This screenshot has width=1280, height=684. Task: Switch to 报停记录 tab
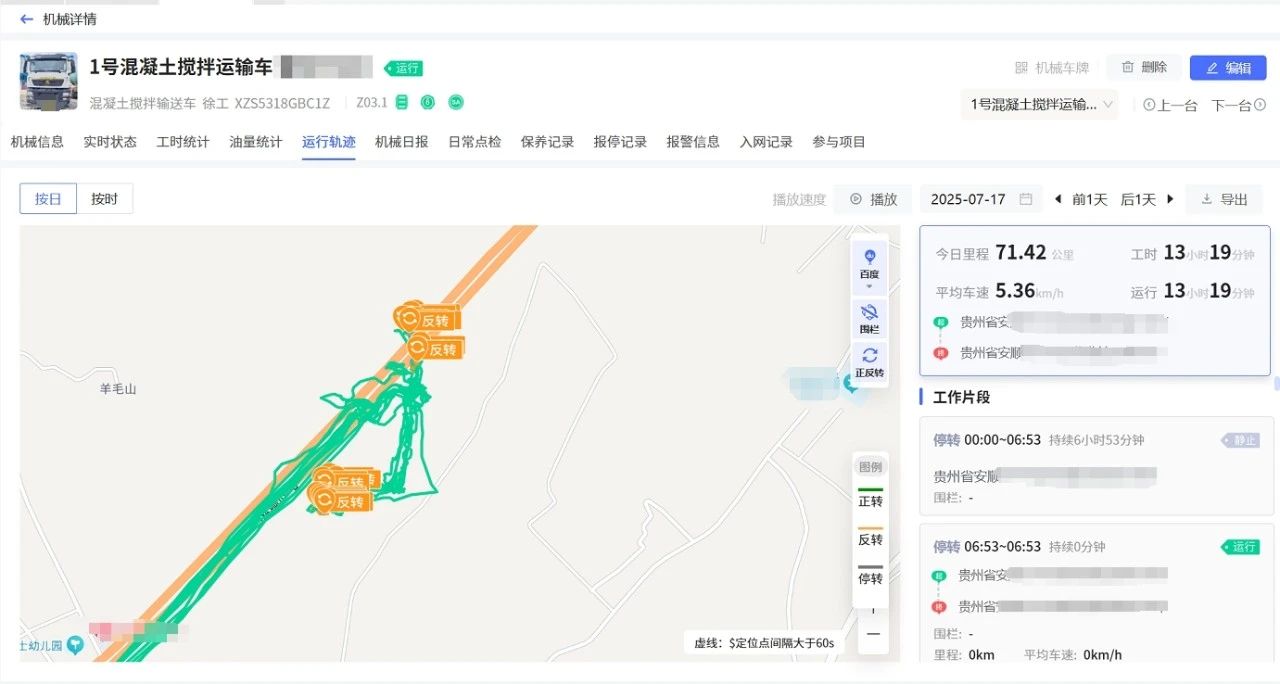(620, 142)
